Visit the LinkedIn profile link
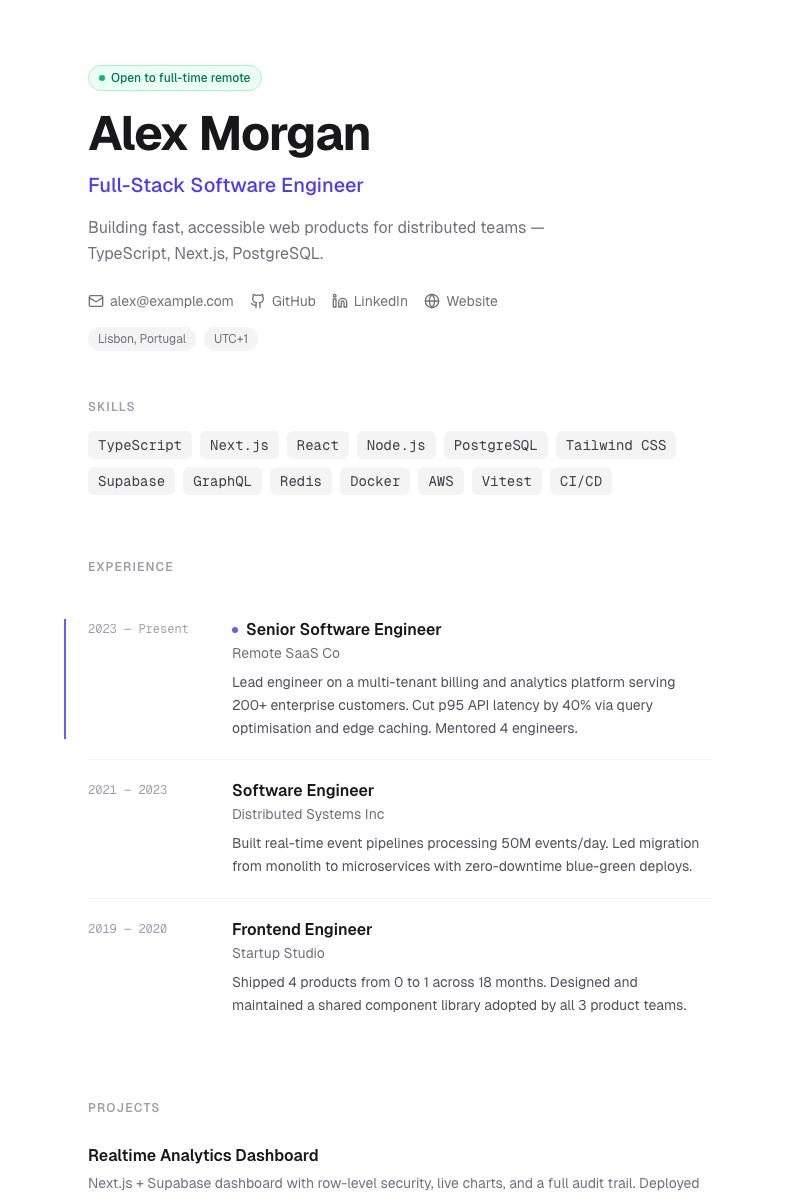The image size is (800, 1200). [x=380, y=301]
